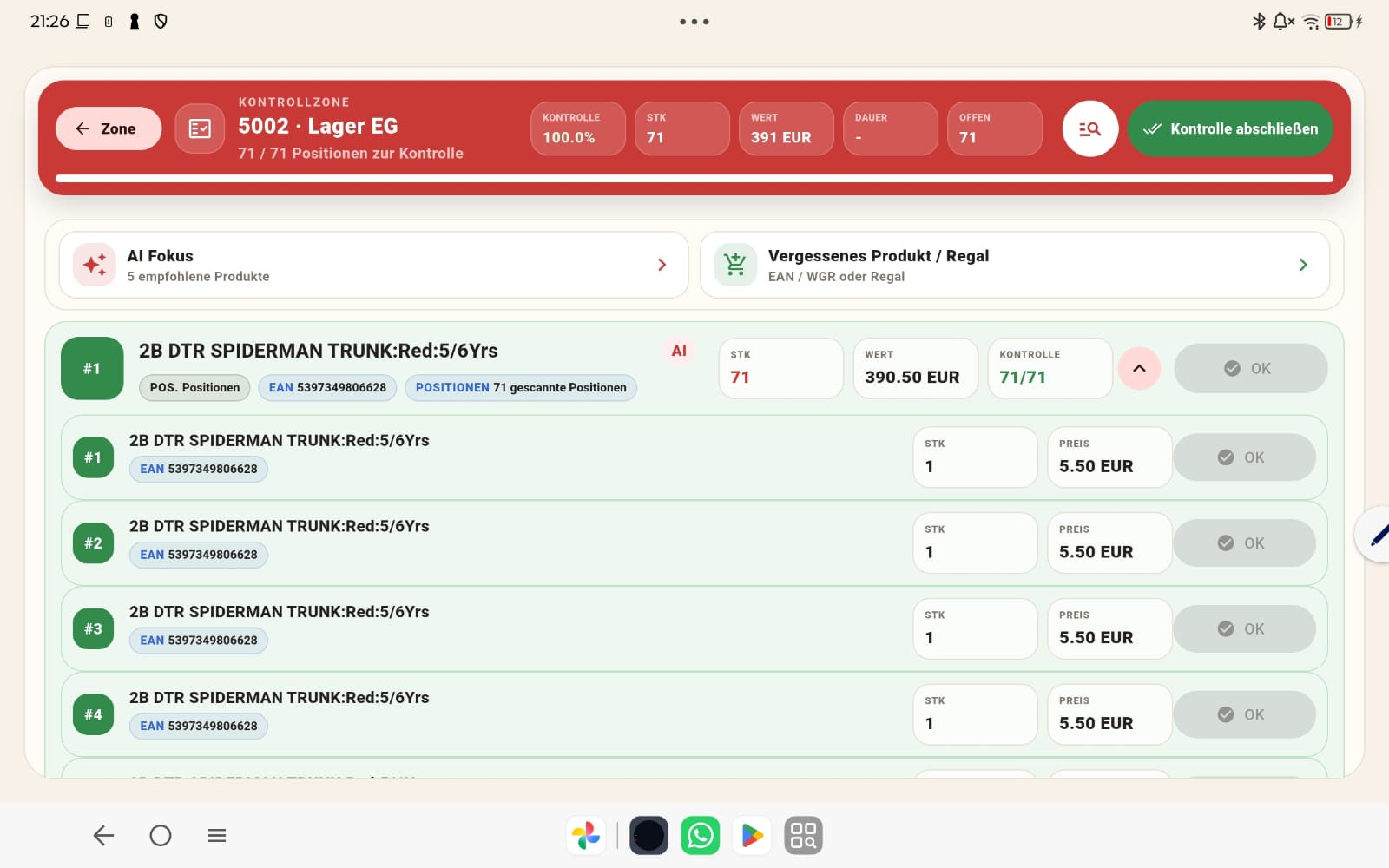Tap Android home circle button
The width and height of the screenshot is (1389, 868).
pyautogui.click(x=161, y=836)
